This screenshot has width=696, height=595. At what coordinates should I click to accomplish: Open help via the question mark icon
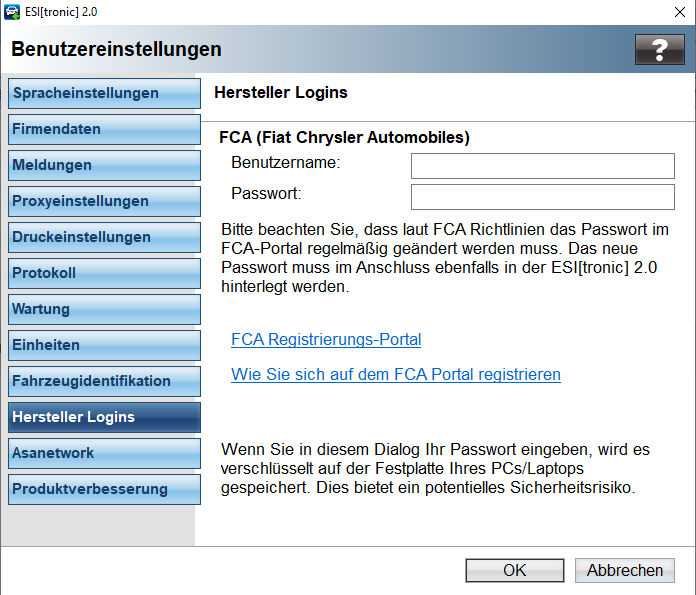[660, 49]
